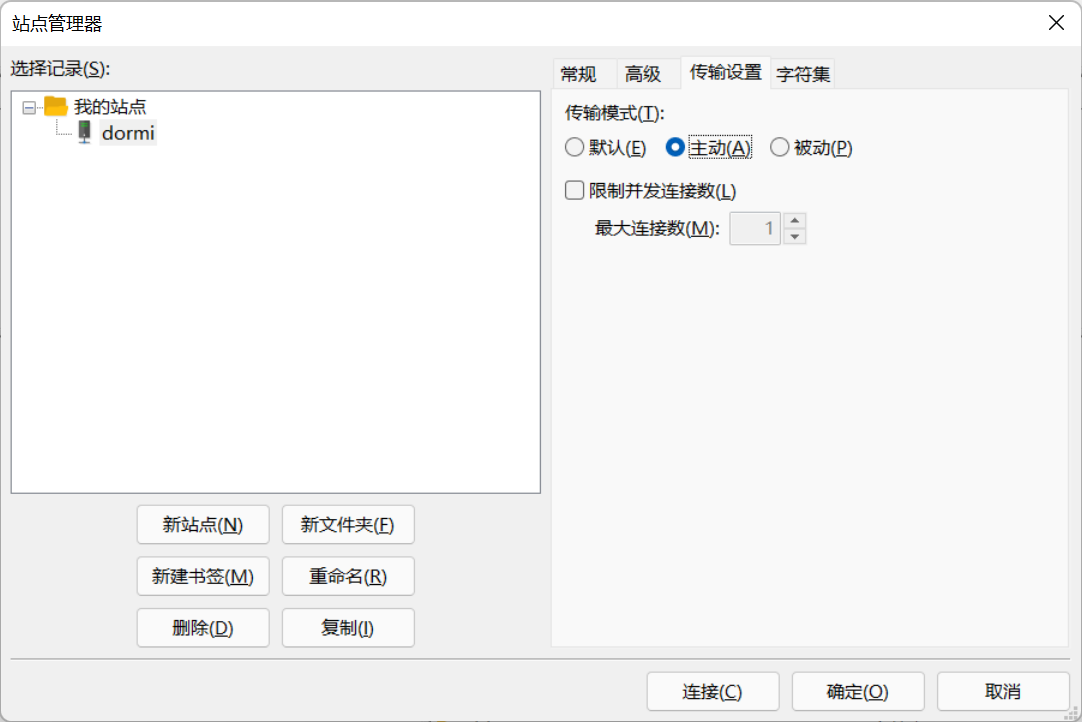
Task: Select the 我的站点 folder label
Action: click(x=110, y=107)
